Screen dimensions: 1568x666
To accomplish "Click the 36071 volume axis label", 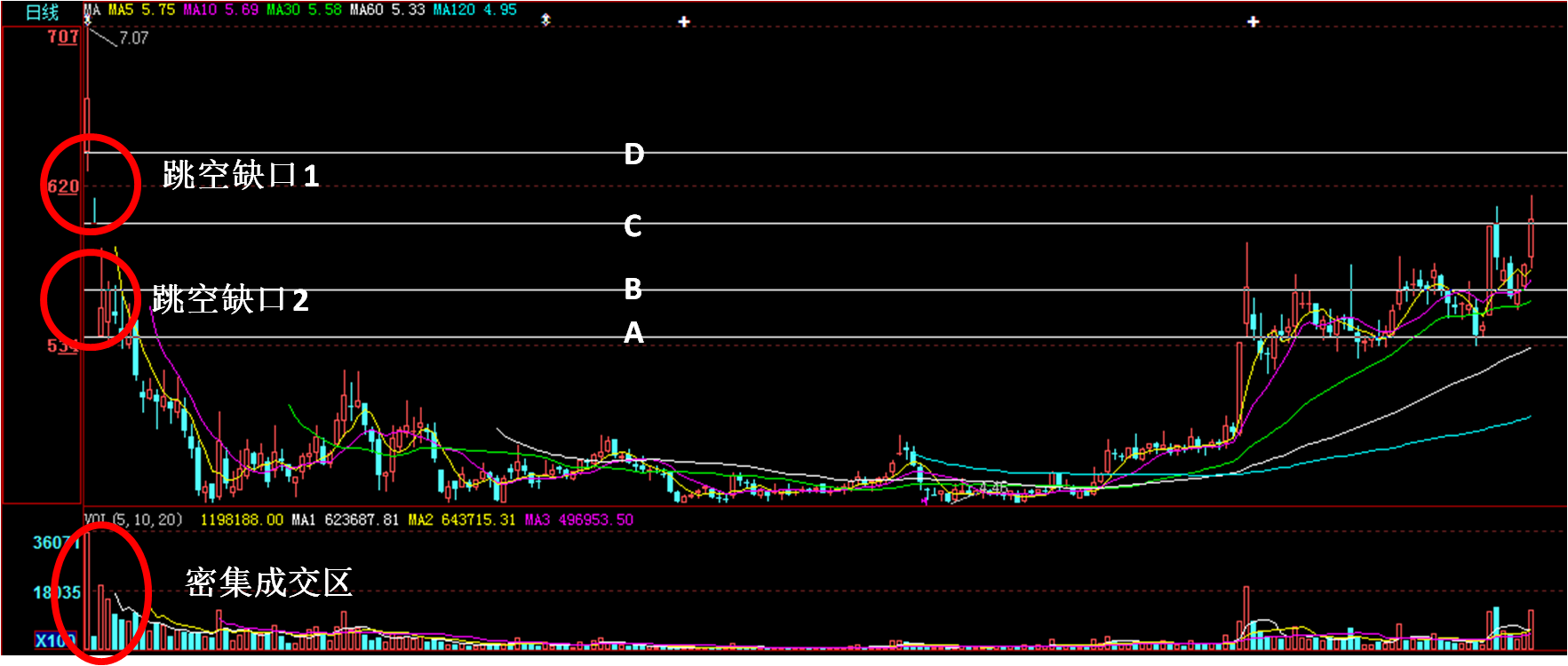I will [x=56, y=542].
